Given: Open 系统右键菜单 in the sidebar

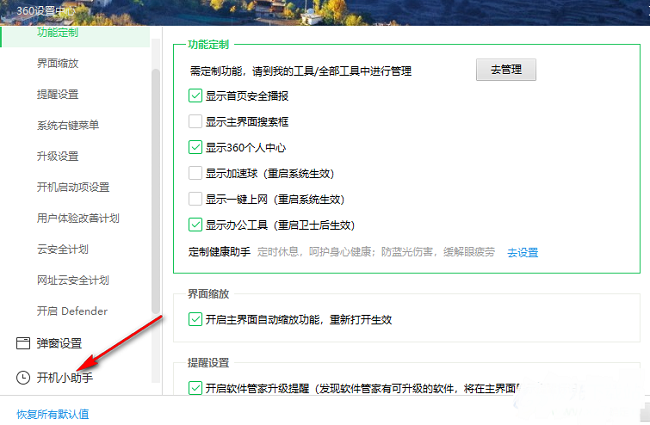Looking at the screenshot, I should tap(68, 125).
